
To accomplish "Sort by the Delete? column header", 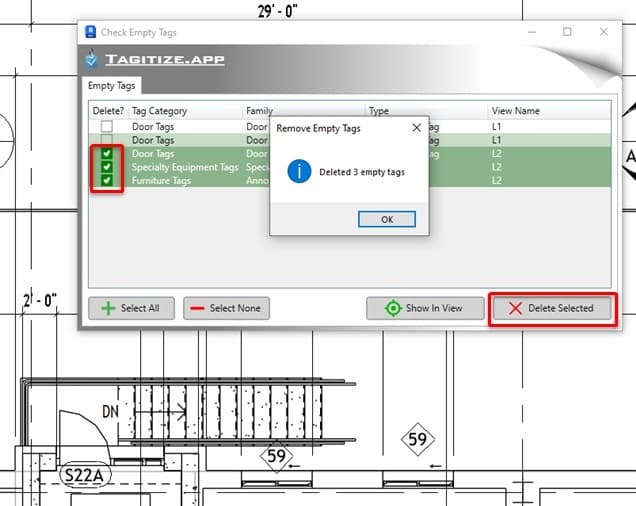I will 108,111.
